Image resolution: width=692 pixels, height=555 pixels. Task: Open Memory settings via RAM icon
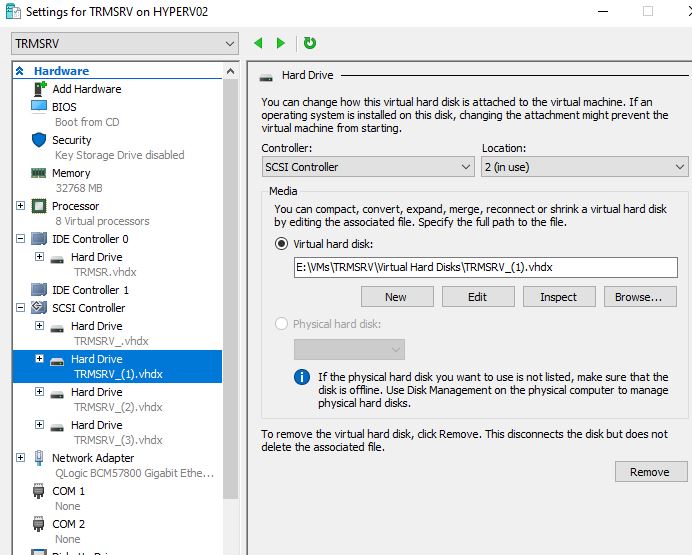point(38,173)
